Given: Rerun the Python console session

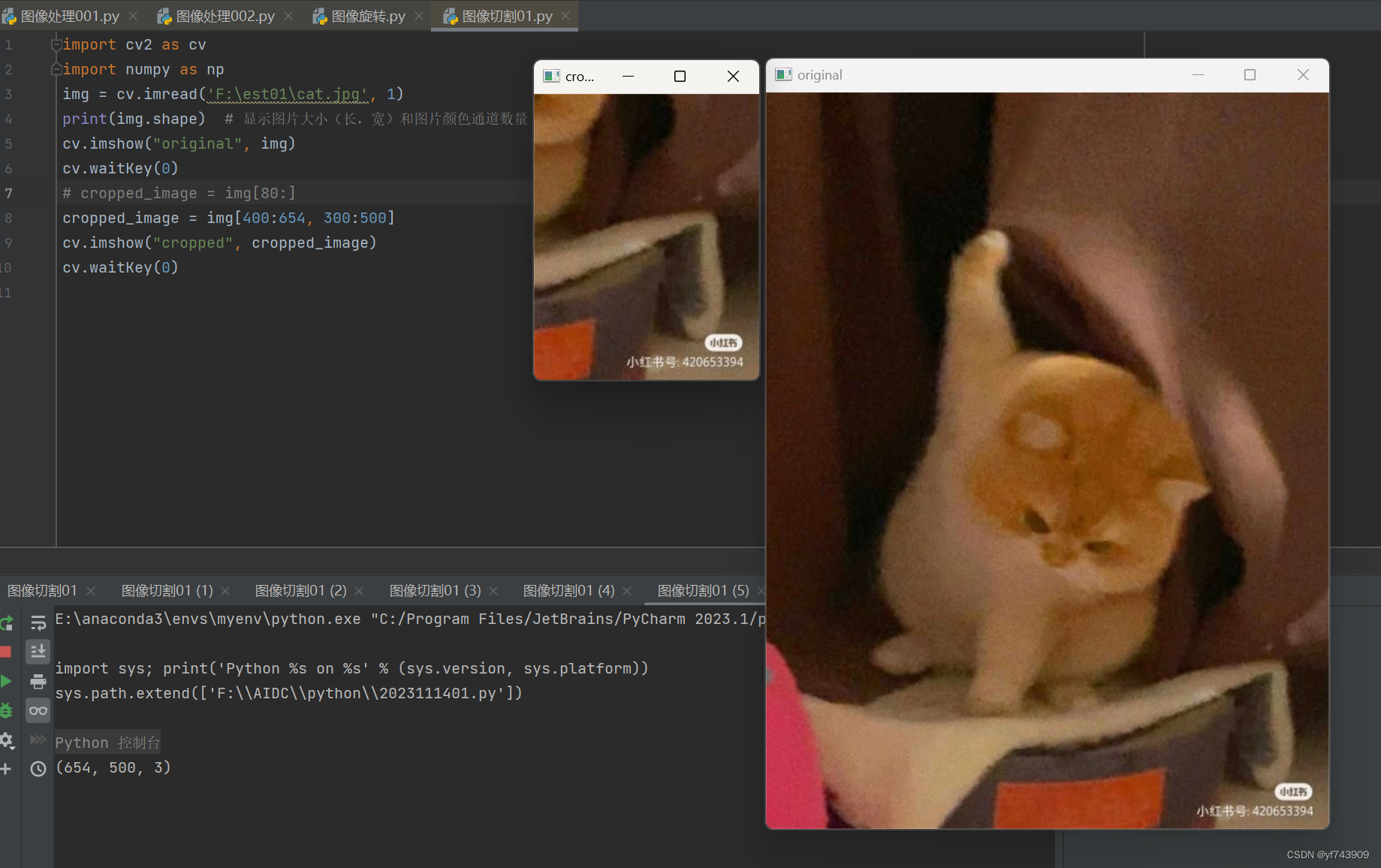Looking at the screenshot, I should click(x=6, y=622).
